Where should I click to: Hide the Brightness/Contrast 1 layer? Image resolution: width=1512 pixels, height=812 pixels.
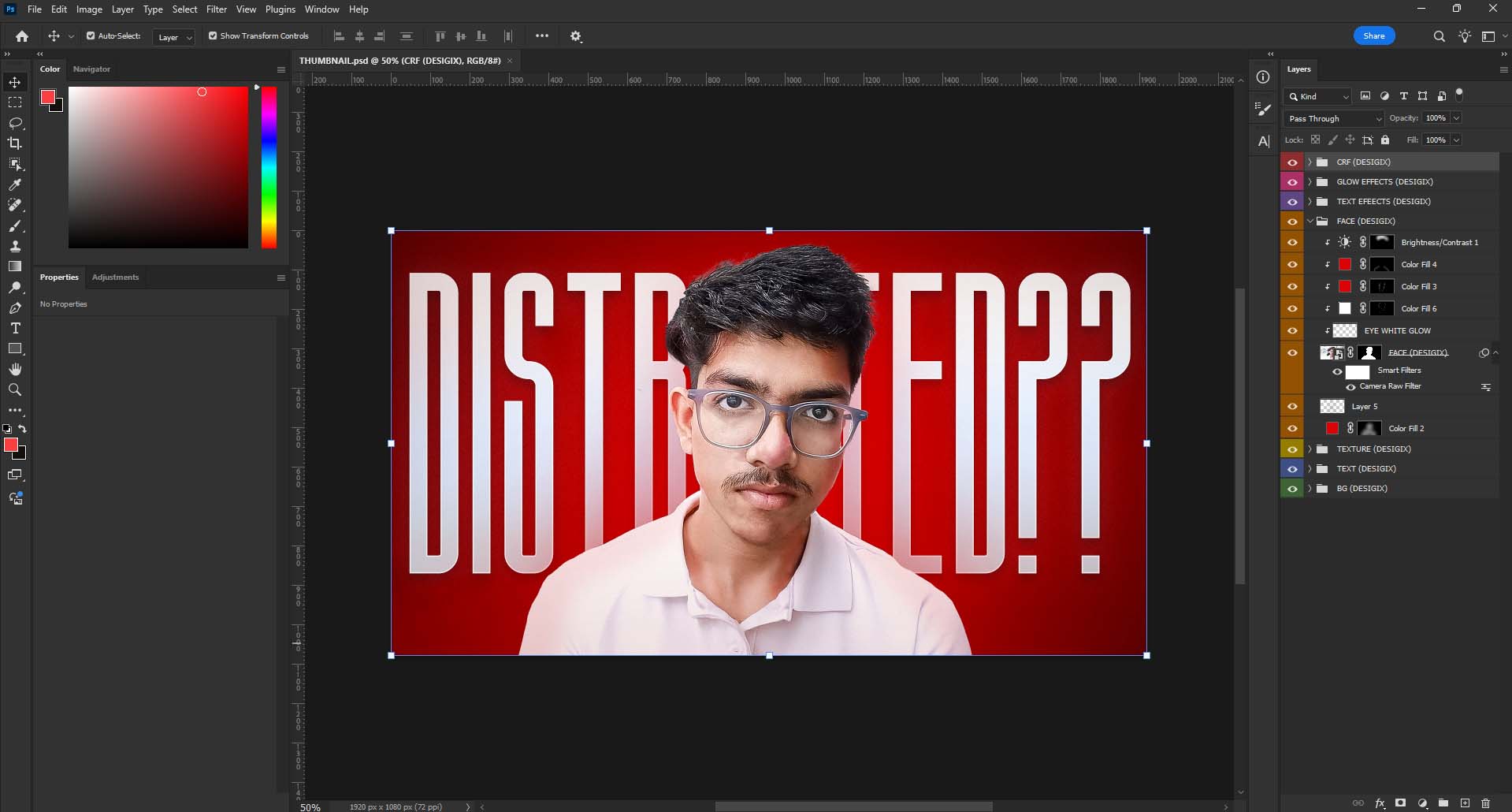[1292, 243]
